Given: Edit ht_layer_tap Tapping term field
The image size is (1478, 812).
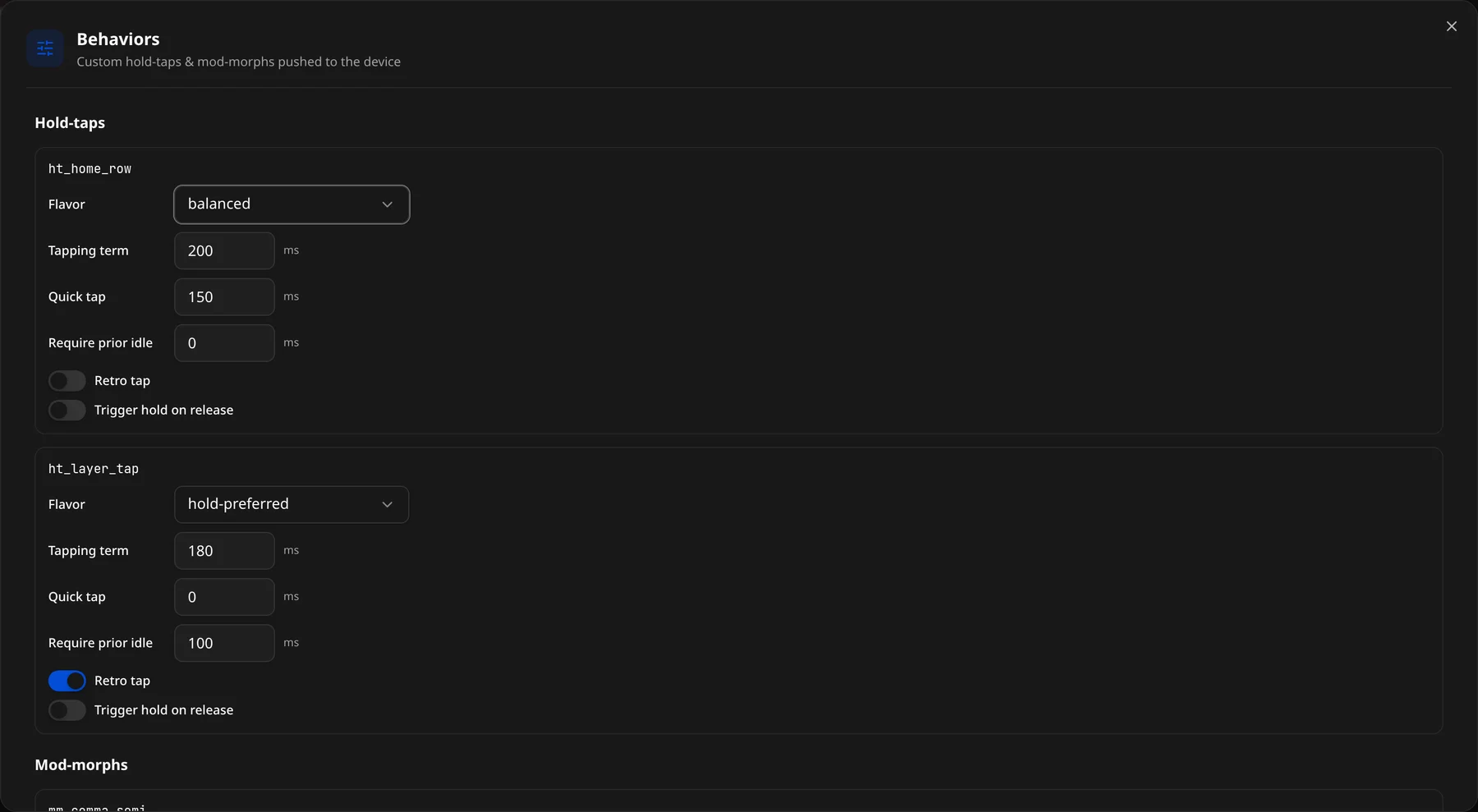Looking at the screenshot, I should point(224,550).
